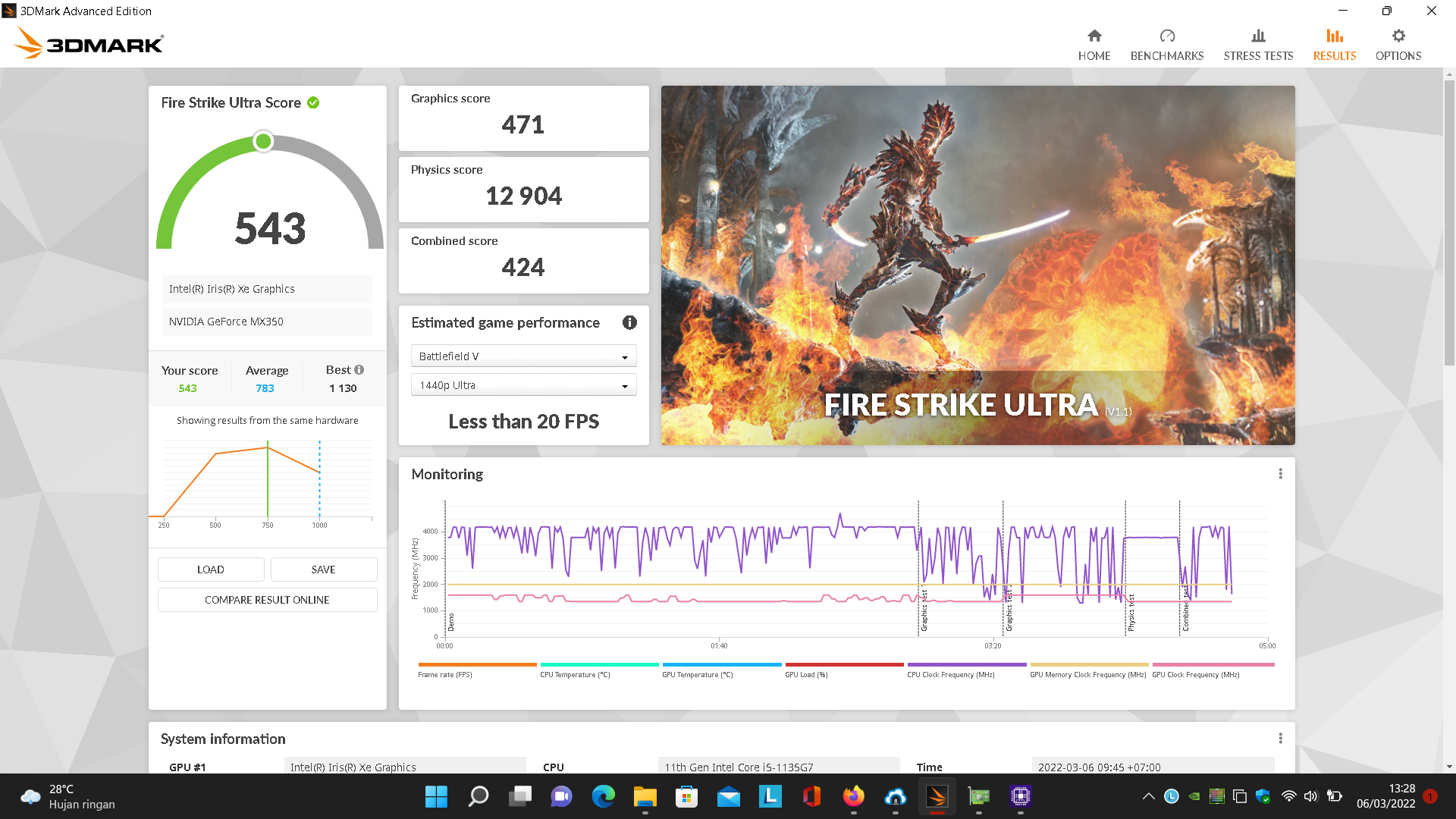Screen dimensions: 1456x819
Task: Toggle CPU Clock Frequency legend
Action: click(966, 670)
